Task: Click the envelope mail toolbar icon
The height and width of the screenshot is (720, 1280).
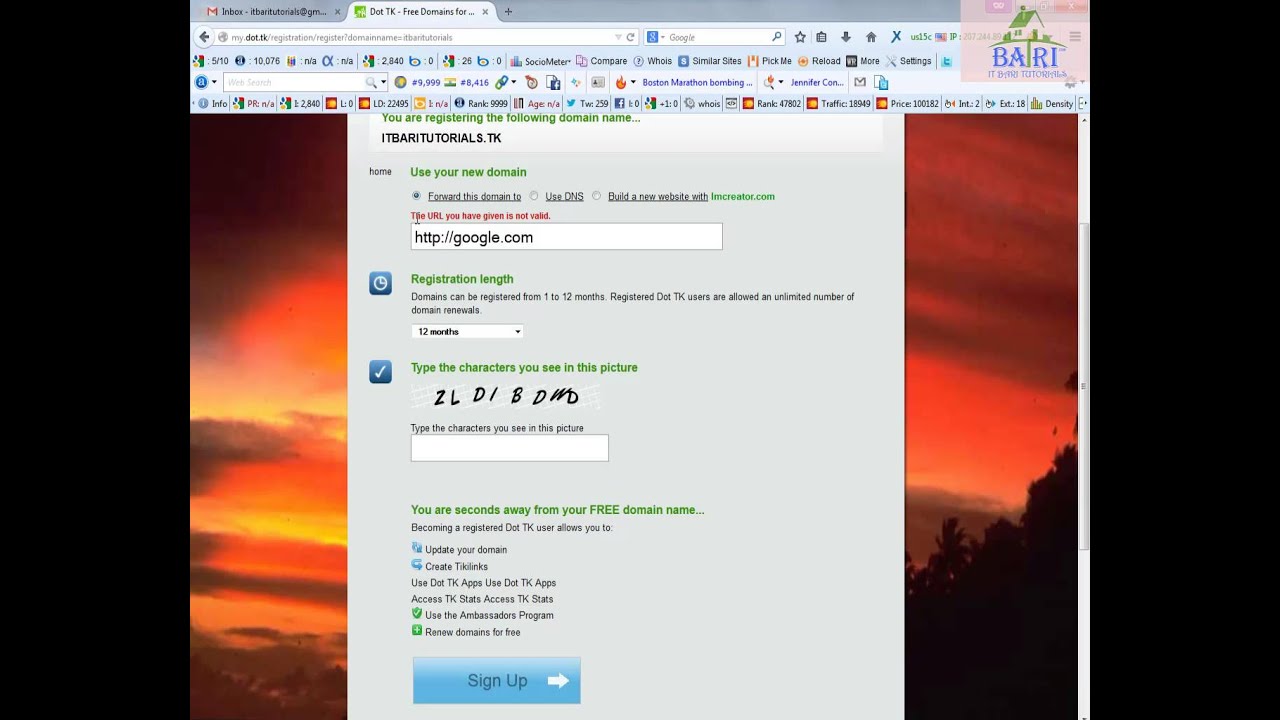Action: pyautogui.click(x=860, y=82)
